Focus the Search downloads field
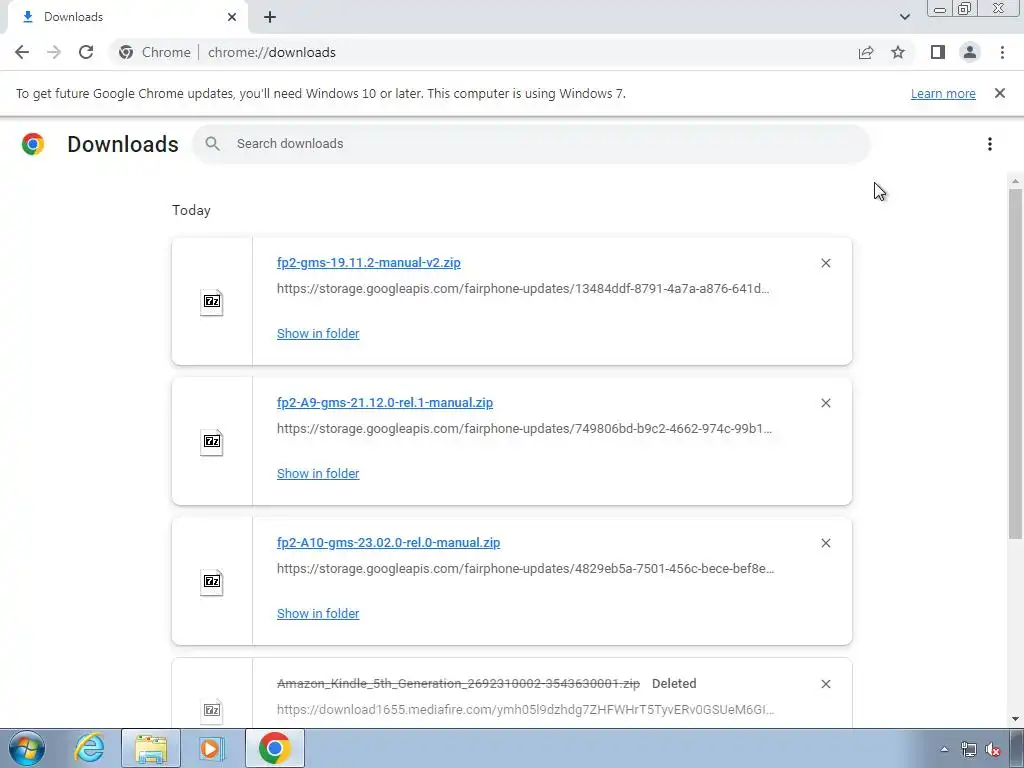Image resolution: width=1024 pixels, height=768 pixels. [x=531, y=144]
